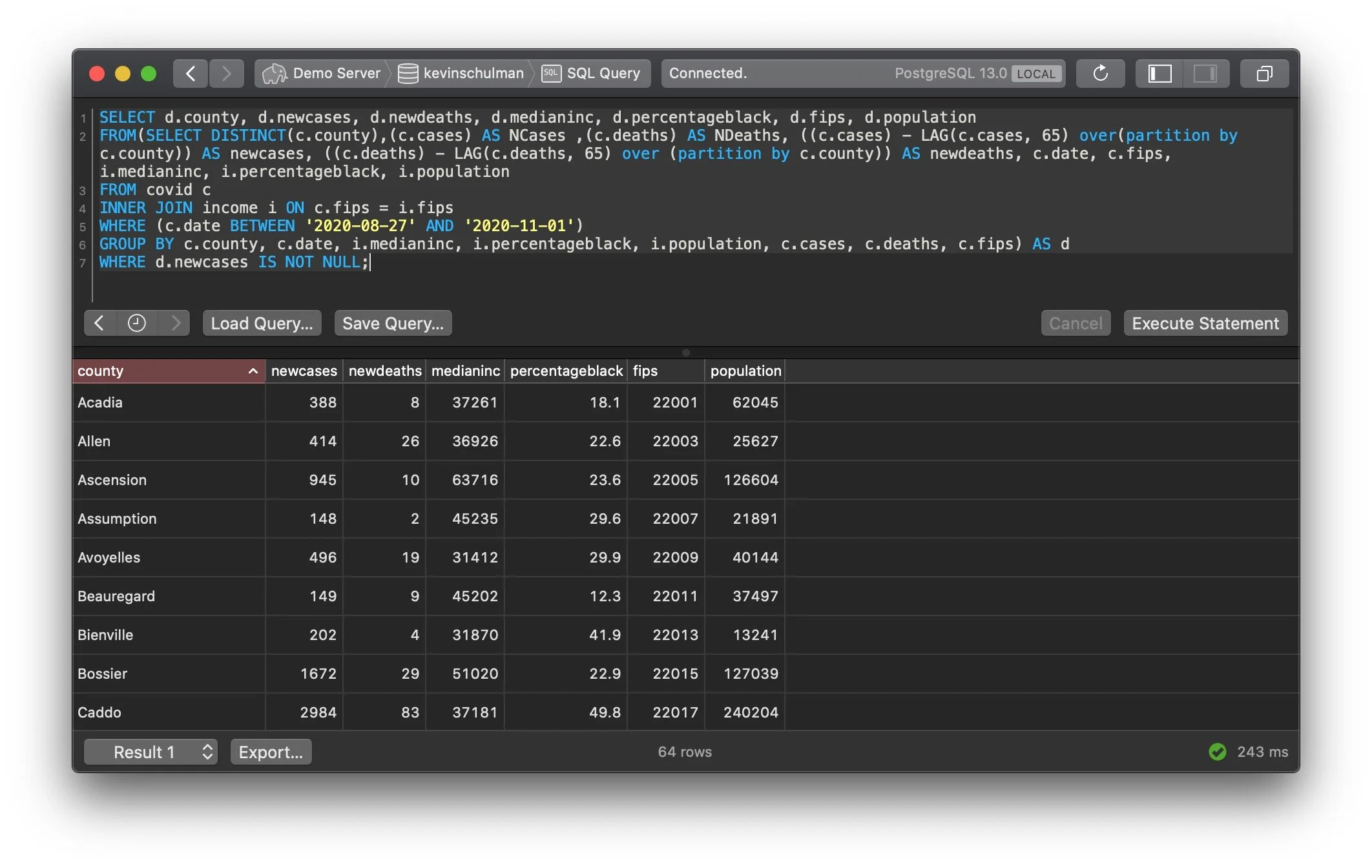The width and height of the screenshot is (1372, 868).
Task: Click the forward navigation arrow in toolbar
Action: 226,74
